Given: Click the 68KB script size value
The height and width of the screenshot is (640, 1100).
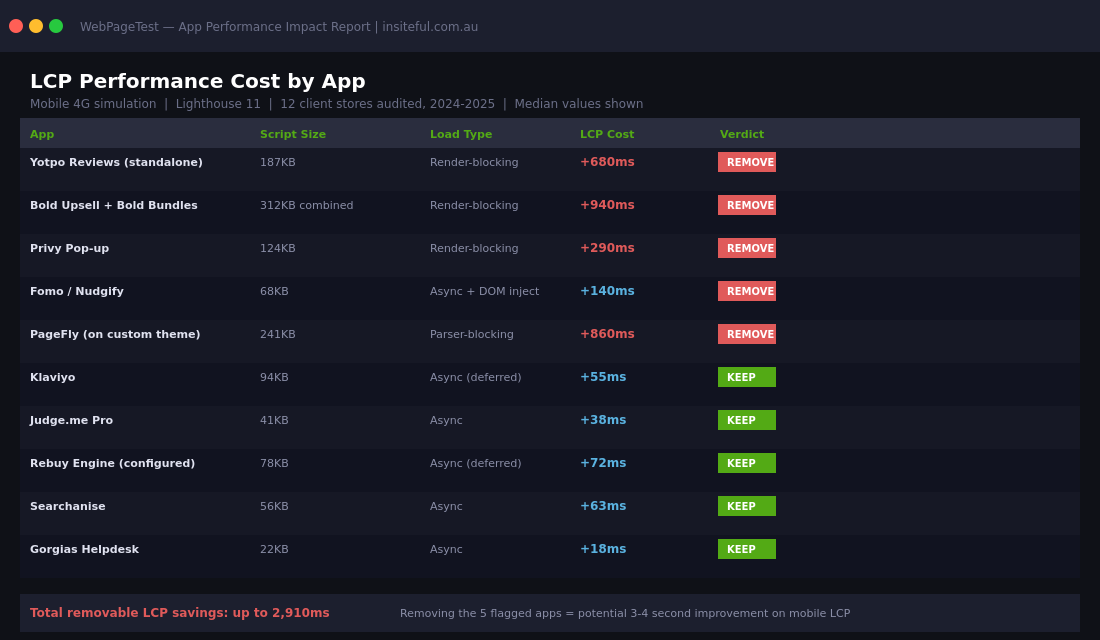Looking at the screenshot, I should click(274, 291).
